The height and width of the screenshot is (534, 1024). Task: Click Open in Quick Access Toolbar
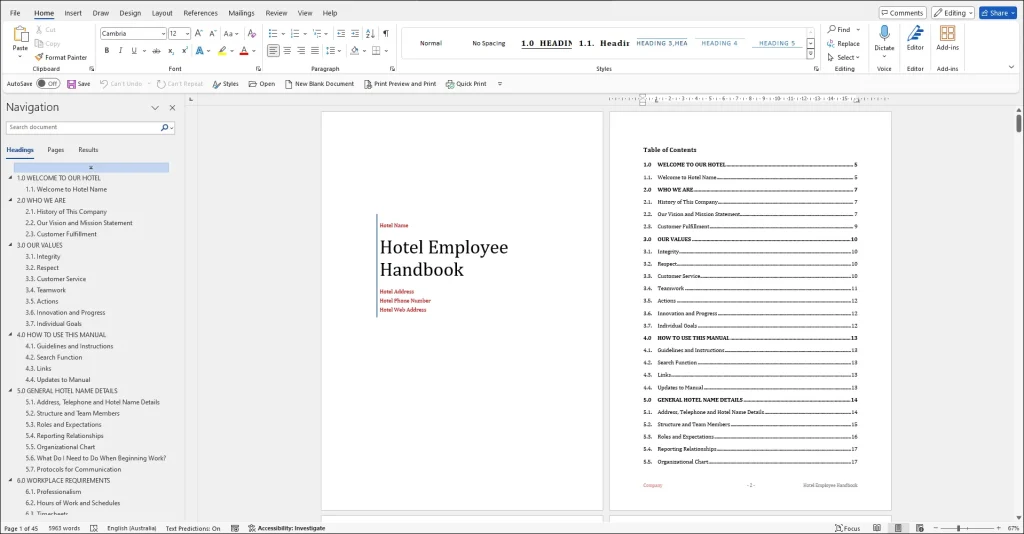[262, 84]
